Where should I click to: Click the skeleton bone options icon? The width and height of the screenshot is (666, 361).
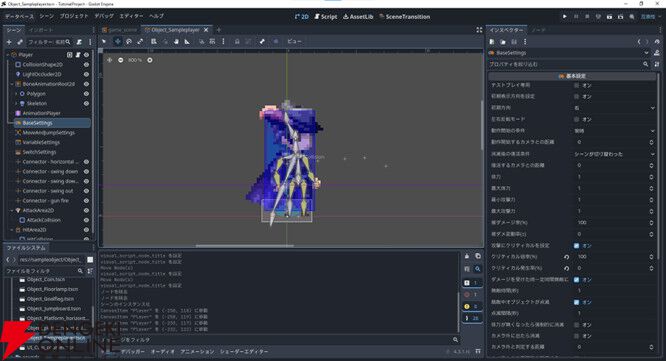coord(262,41)
